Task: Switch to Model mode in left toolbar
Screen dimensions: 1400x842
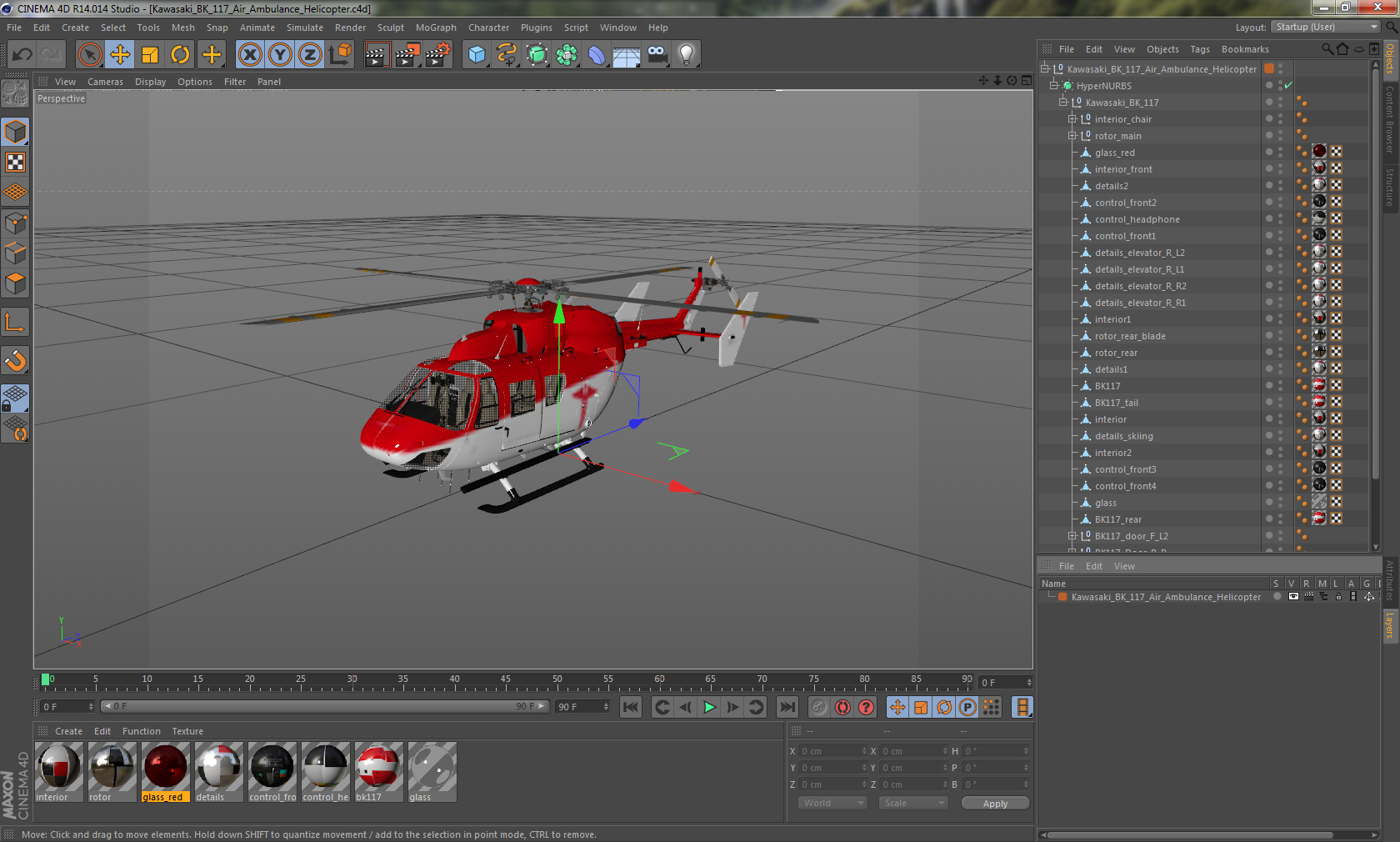Action: (x=16, y=133)
